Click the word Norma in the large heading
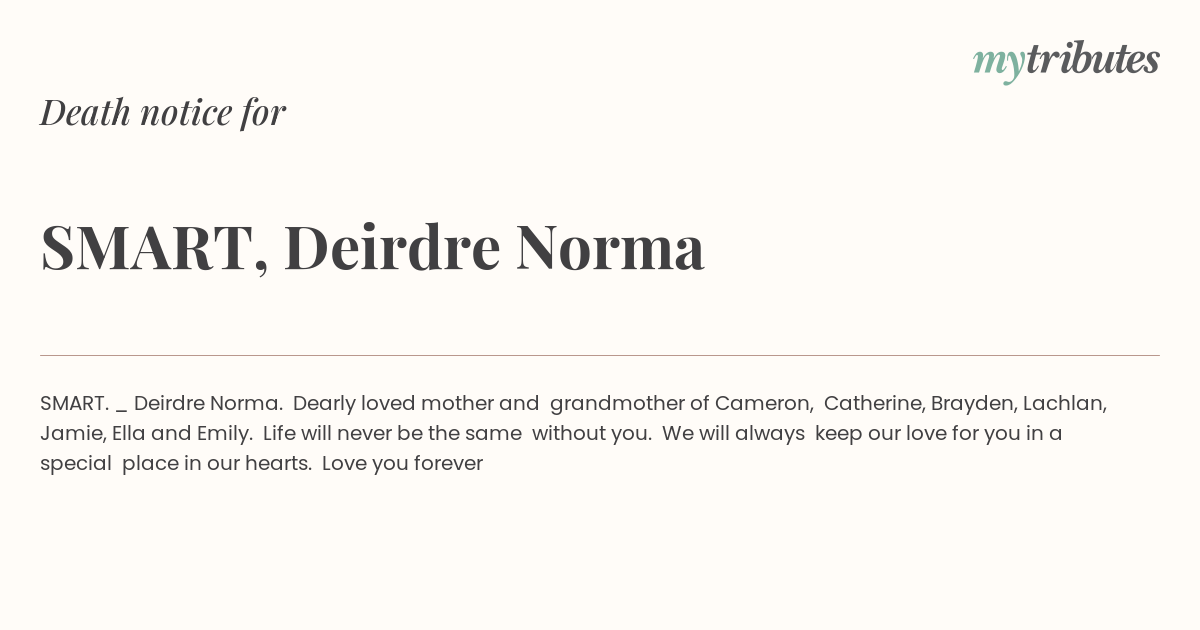 point(610,247)
